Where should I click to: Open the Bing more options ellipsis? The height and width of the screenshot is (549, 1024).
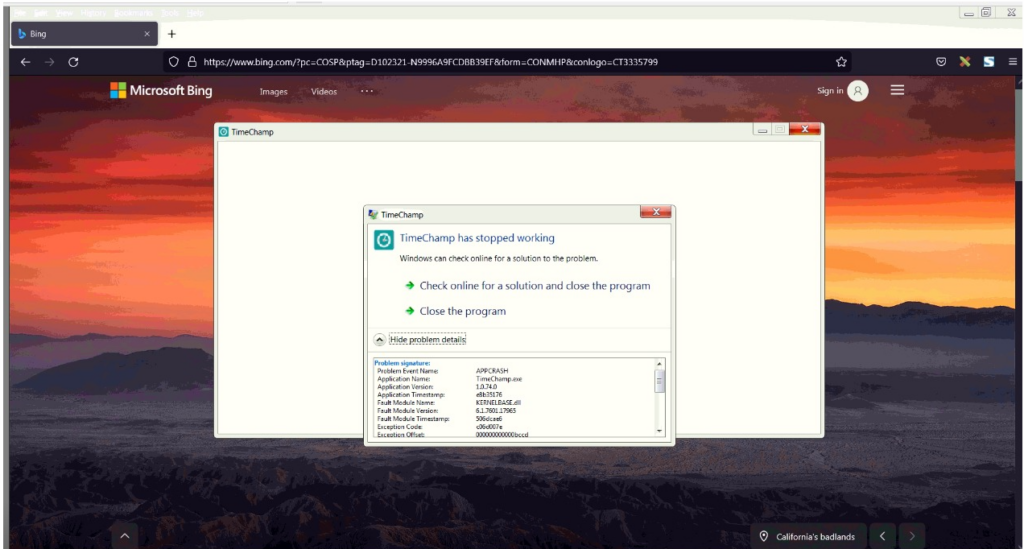point(367,91)
